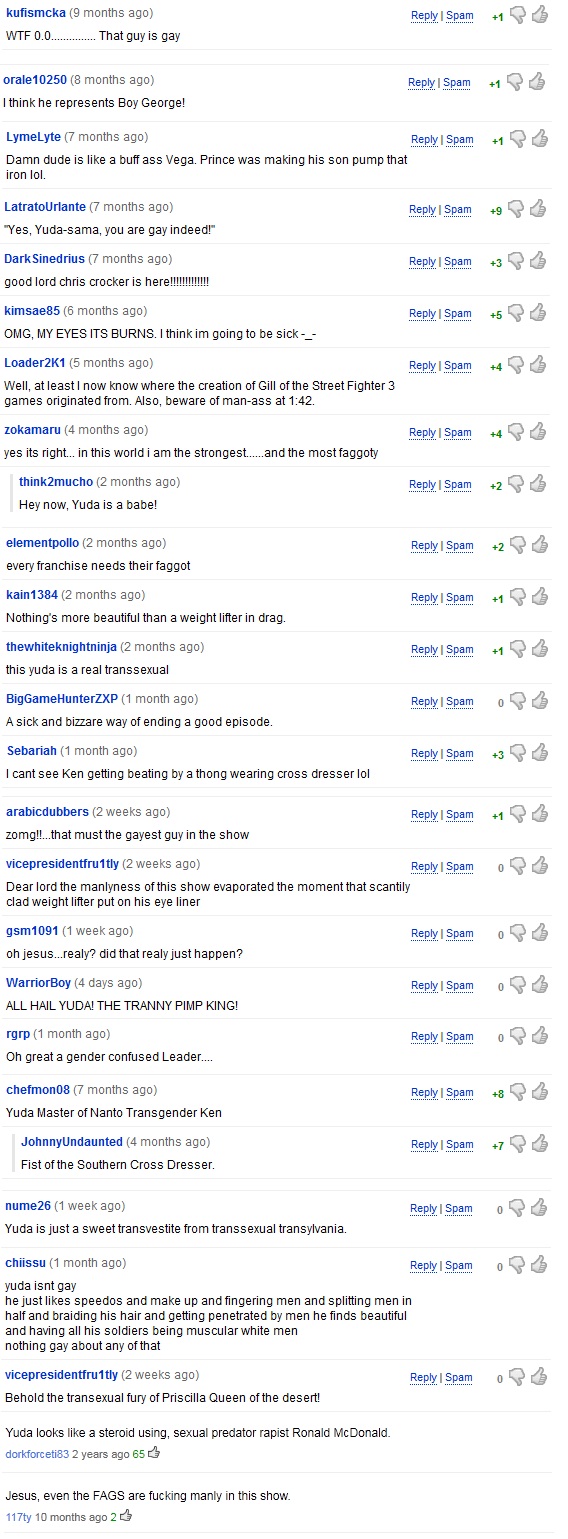Thumbs down chiissu's comment

518,1265
